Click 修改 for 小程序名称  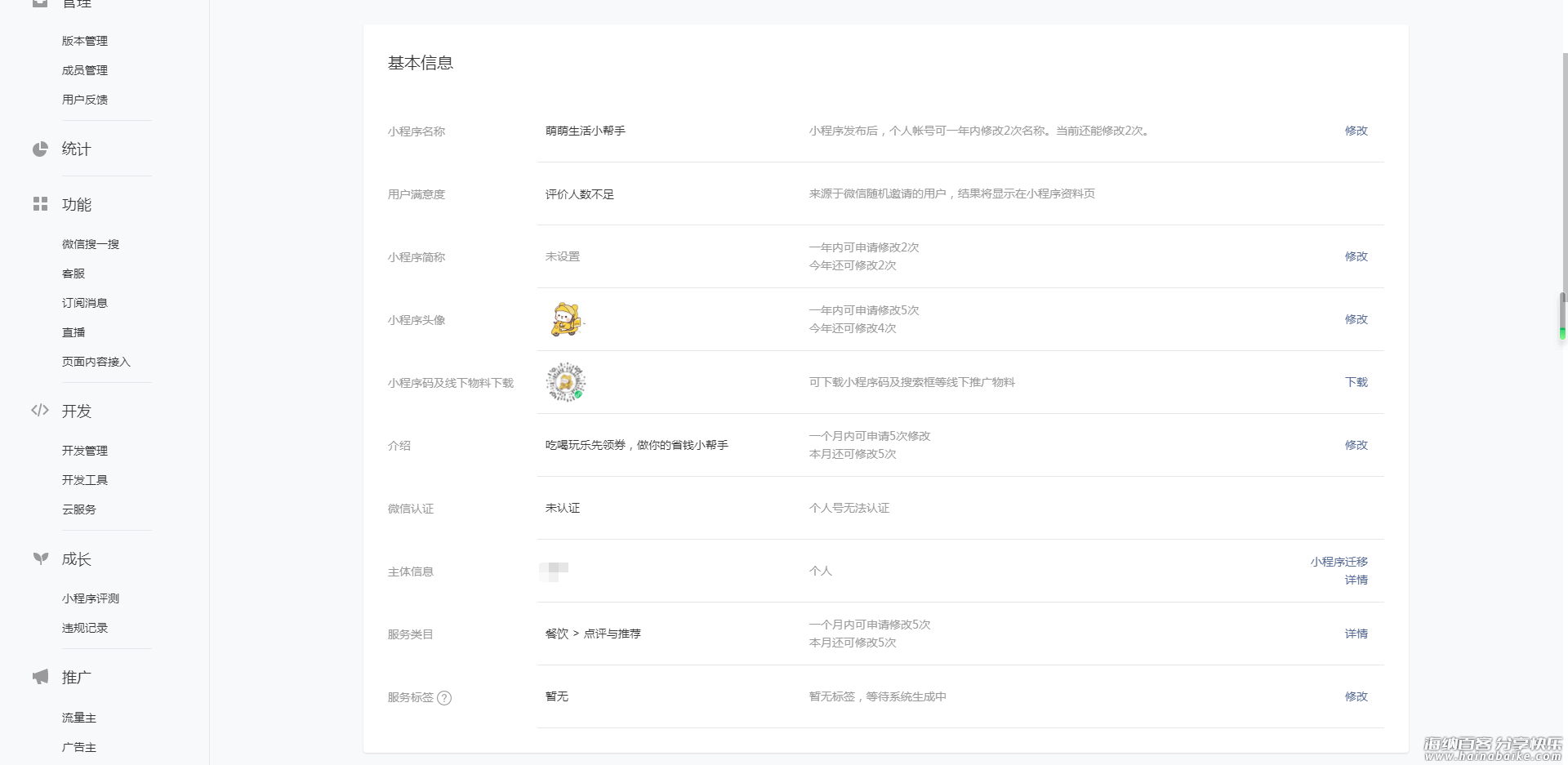point(1356,131)
